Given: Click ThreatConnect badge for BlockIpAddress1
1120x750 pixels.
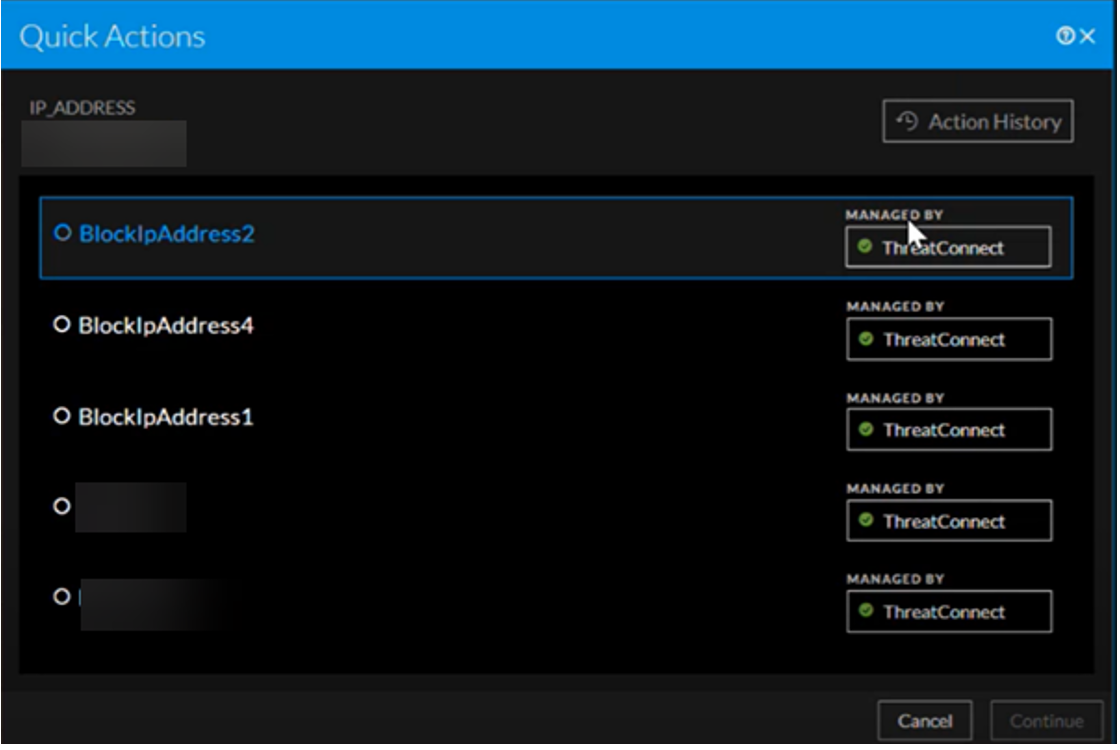Looking at the screenshot, I should 948,430.
